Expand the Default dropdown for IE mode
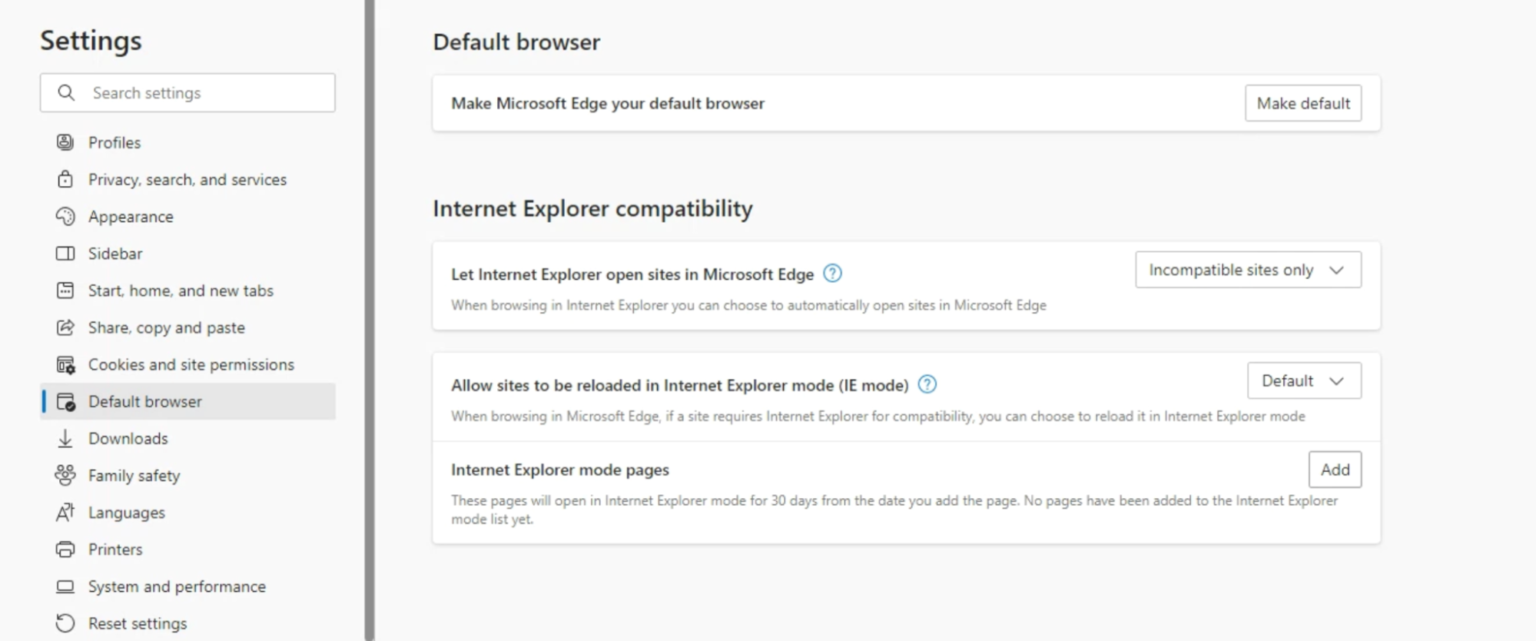Image resolution: width=1536 pixels, height=641 pixels. (x=1303, y=380)
